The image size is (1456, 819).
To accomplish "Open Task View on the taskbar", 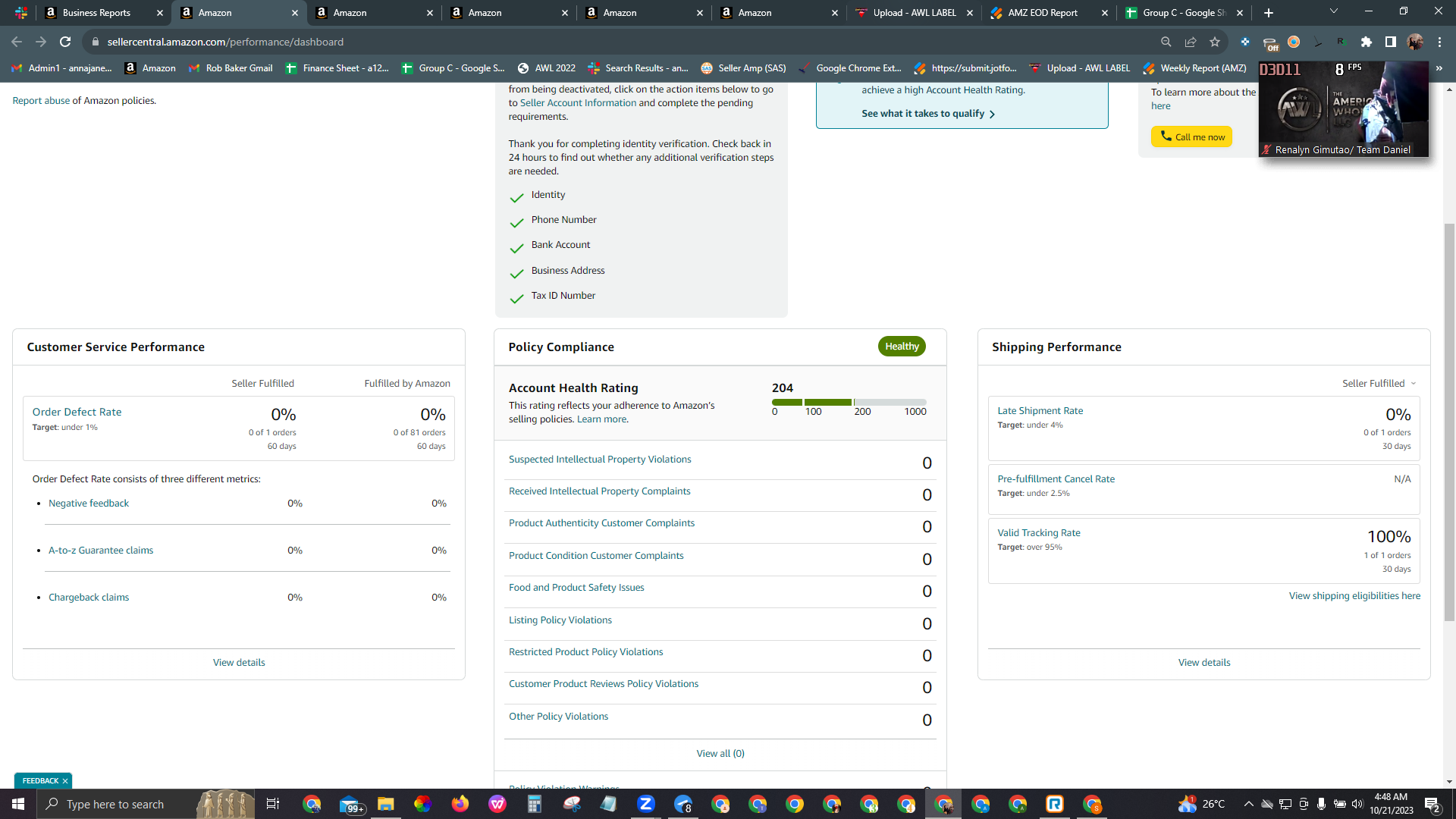I will pos(273,804).
